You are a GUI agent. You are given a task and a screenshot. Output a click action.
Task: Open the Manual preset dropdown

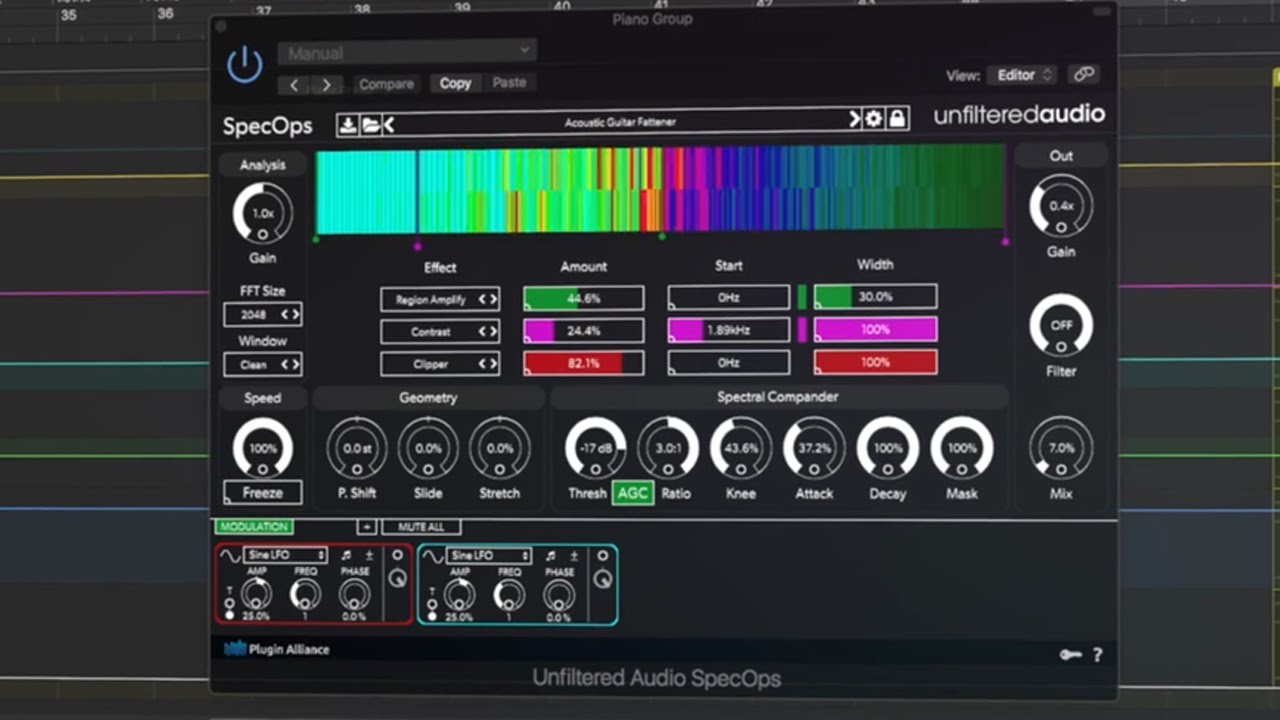406,52
